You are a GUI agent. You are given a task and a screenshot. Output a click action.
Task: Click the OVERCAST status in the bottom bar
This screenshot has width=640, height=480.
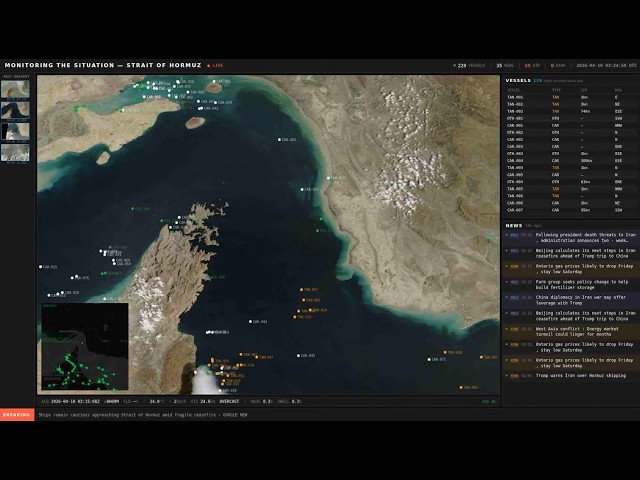(x=229, y=402)
